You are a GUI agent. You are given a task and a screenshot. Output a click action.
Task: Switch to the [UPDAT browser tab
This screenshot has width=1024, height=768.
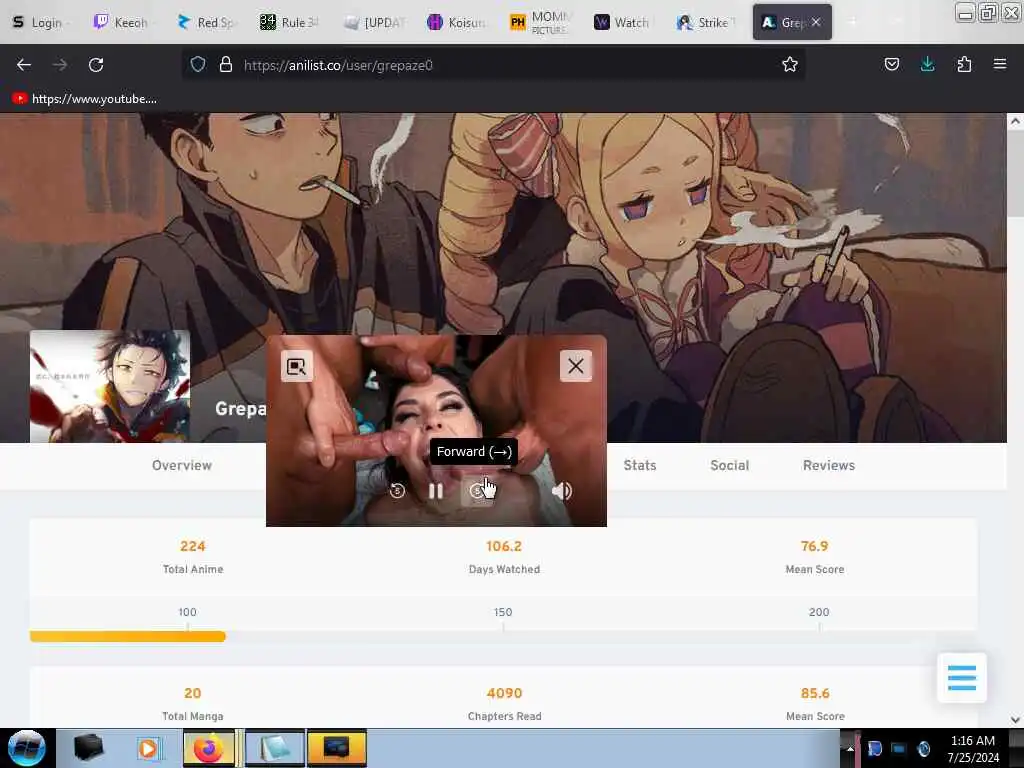(375, 22)
